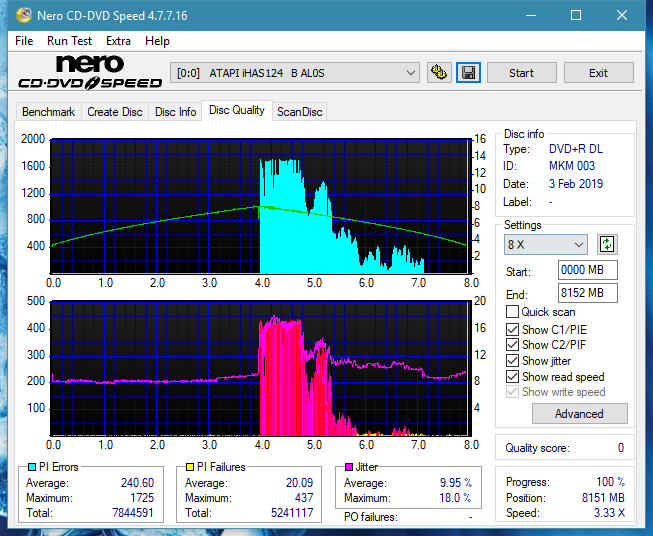Open the Advanced settings button
This screenshot has width=653, height=536.
coord(579,414)
